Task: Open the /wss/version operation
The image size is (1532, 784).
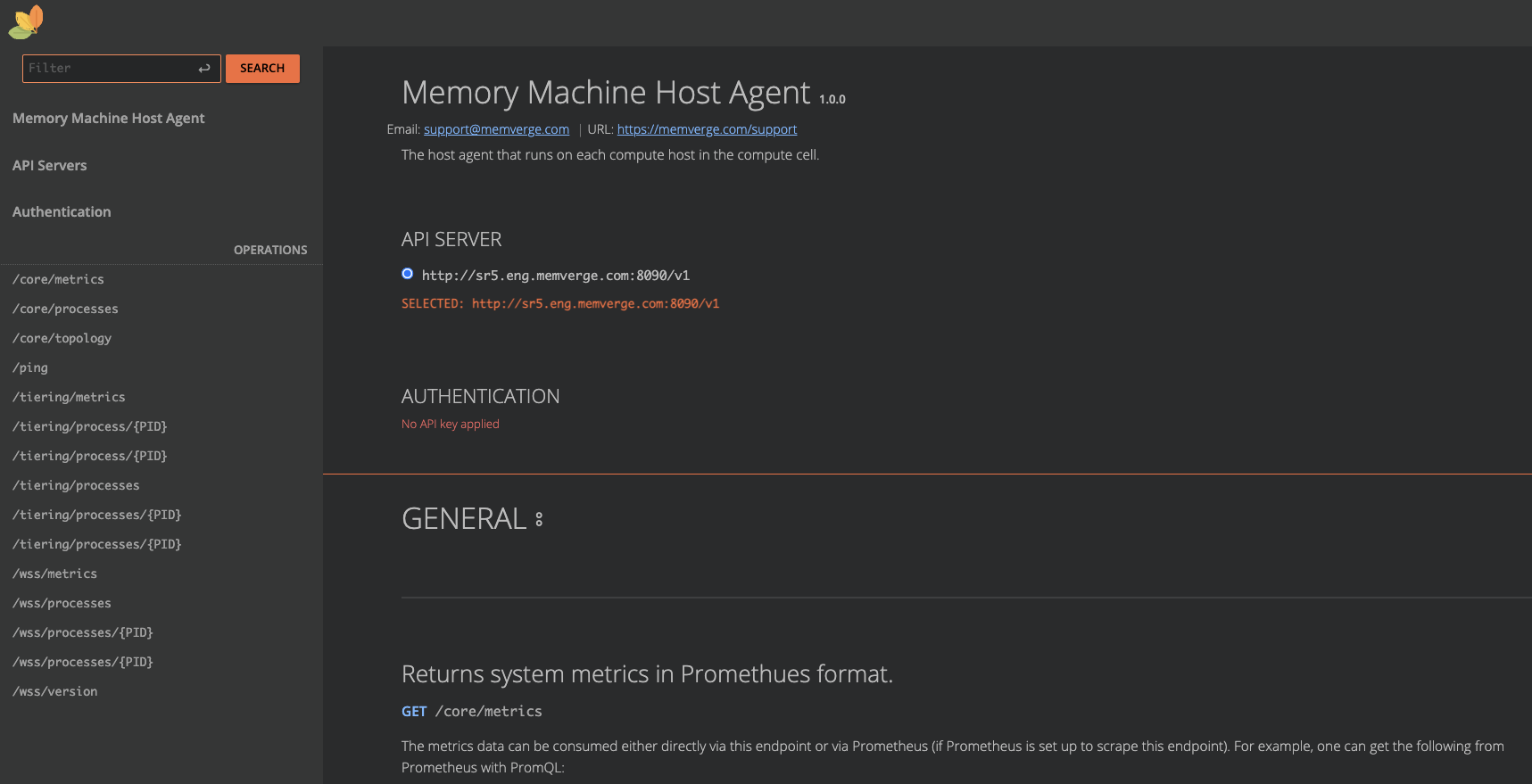Action: click(55, 691)
